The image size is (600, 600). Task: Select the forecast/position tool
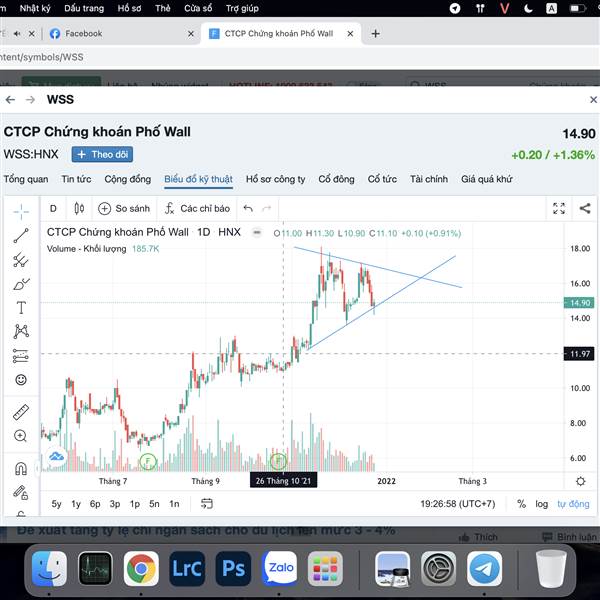21,356
